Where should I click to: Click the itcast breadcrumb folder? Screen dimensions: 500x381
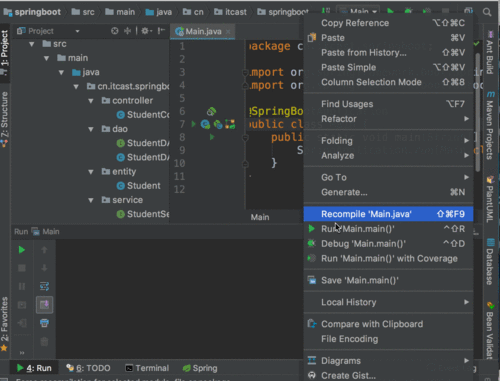[231, 12]
